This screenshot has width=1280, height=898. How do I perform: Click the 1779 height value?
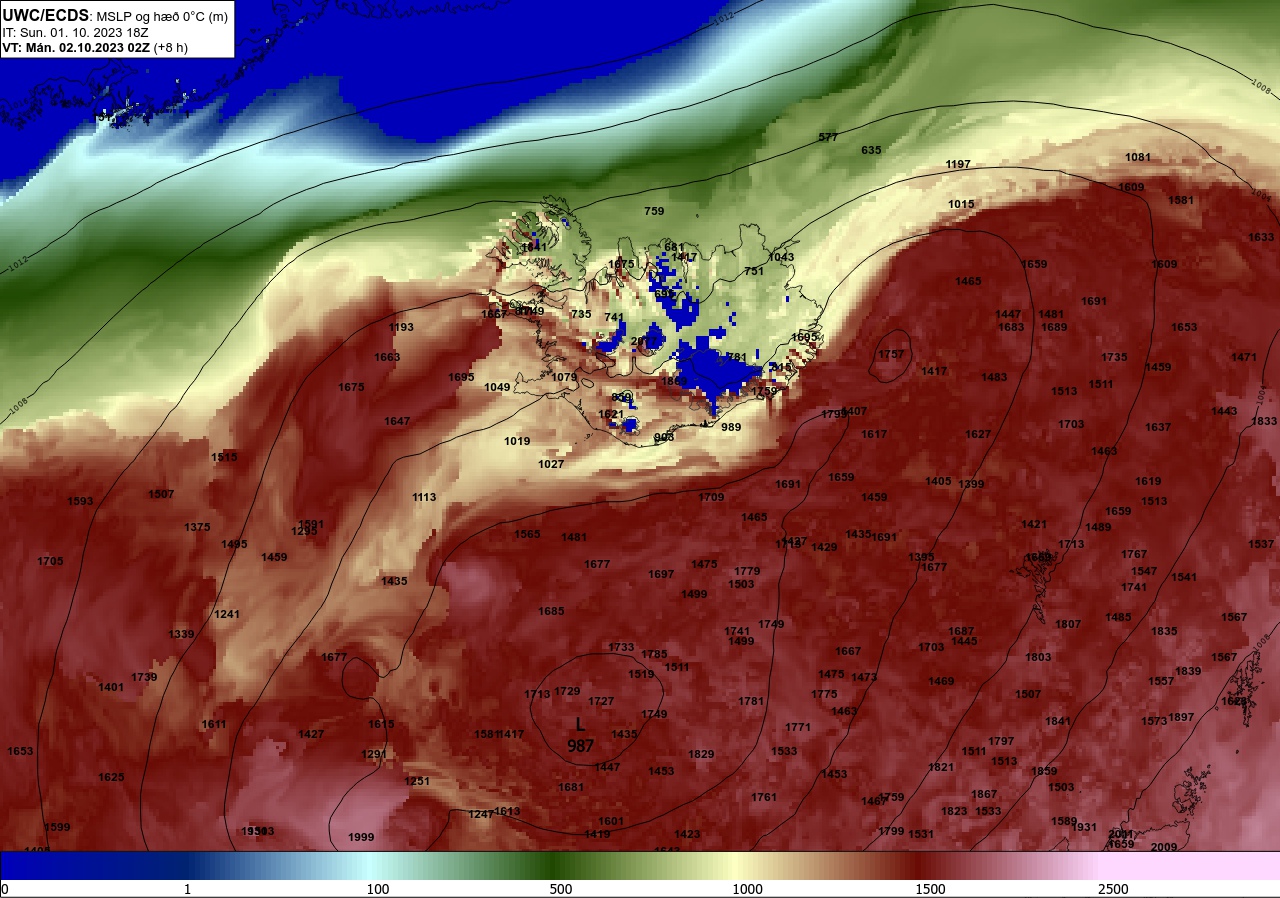tap(747, 571)
